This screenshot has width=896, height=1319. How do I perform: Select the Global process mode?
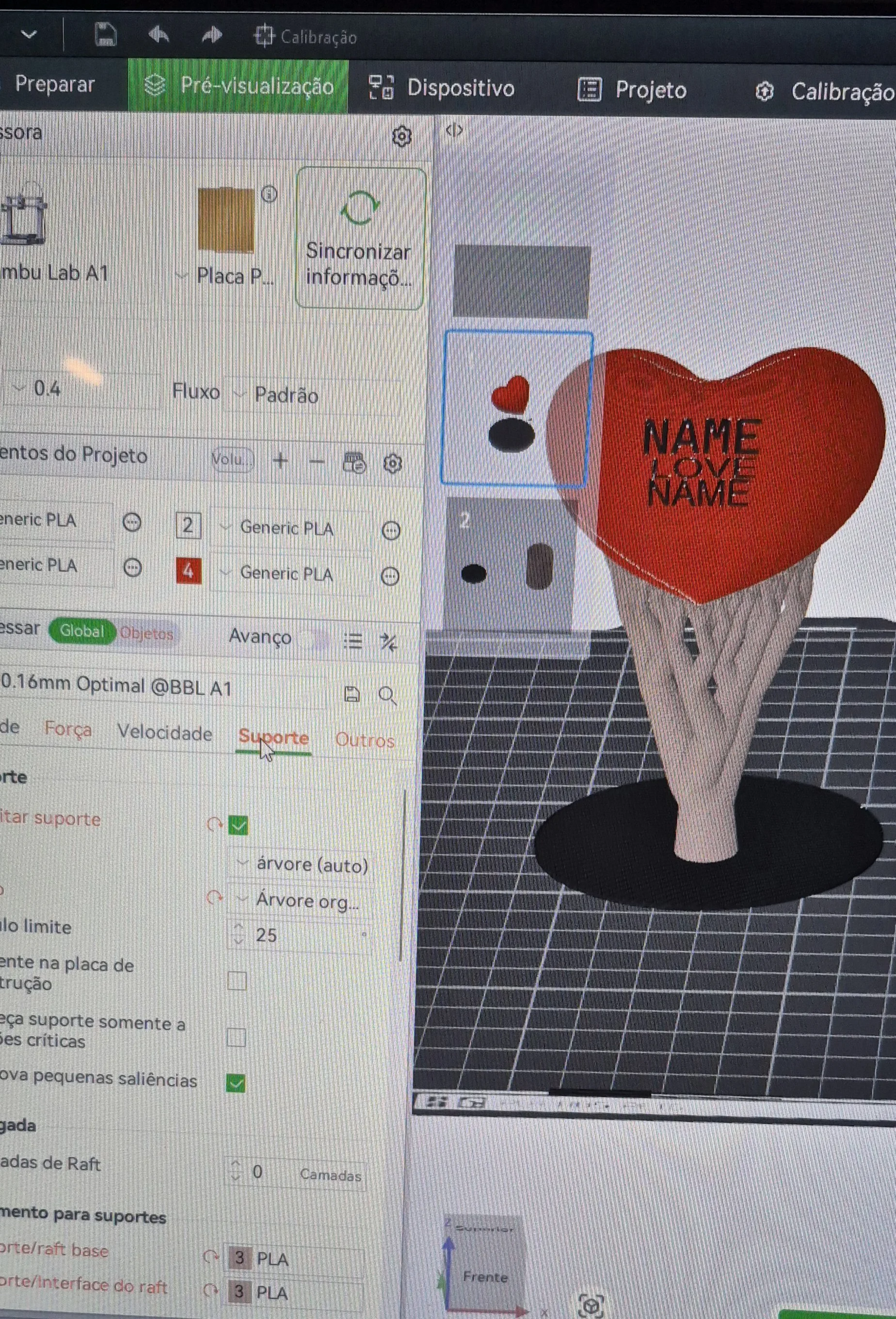[x=82, y=630]
